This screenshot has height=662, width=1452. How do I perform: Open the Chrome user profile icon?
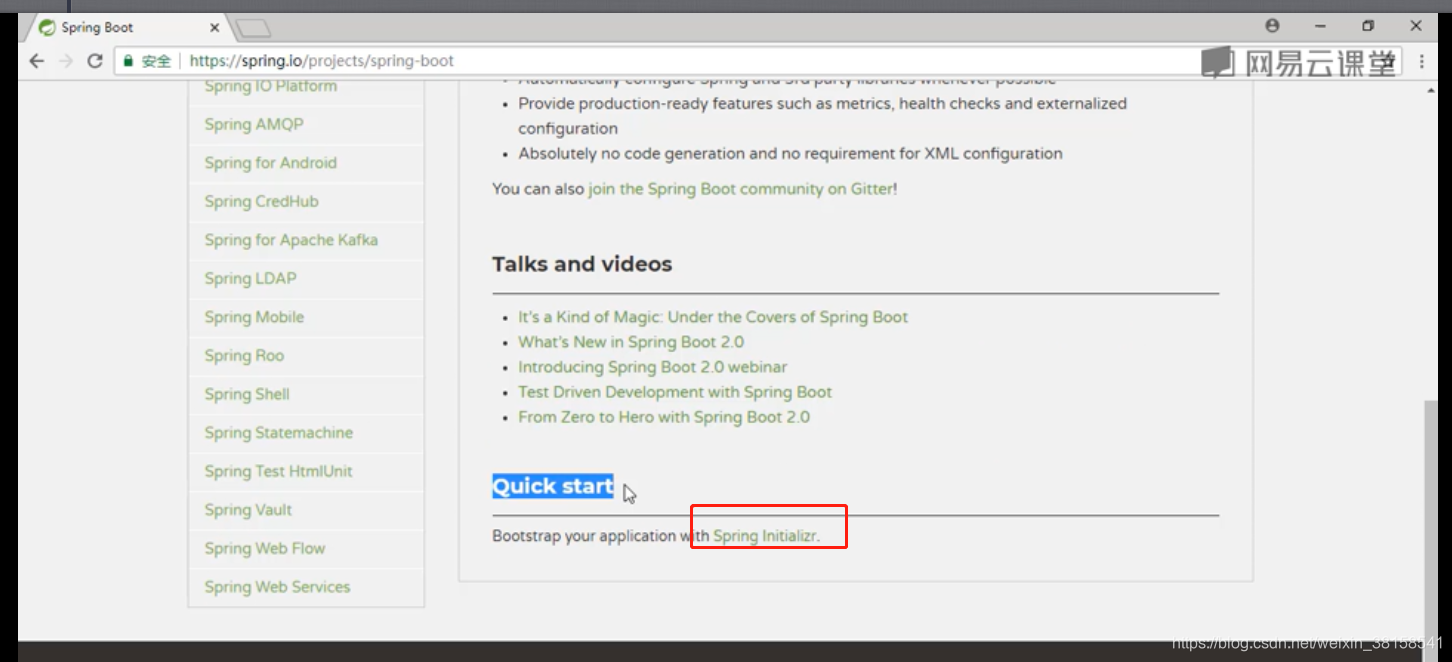(x=1272, y=26)
